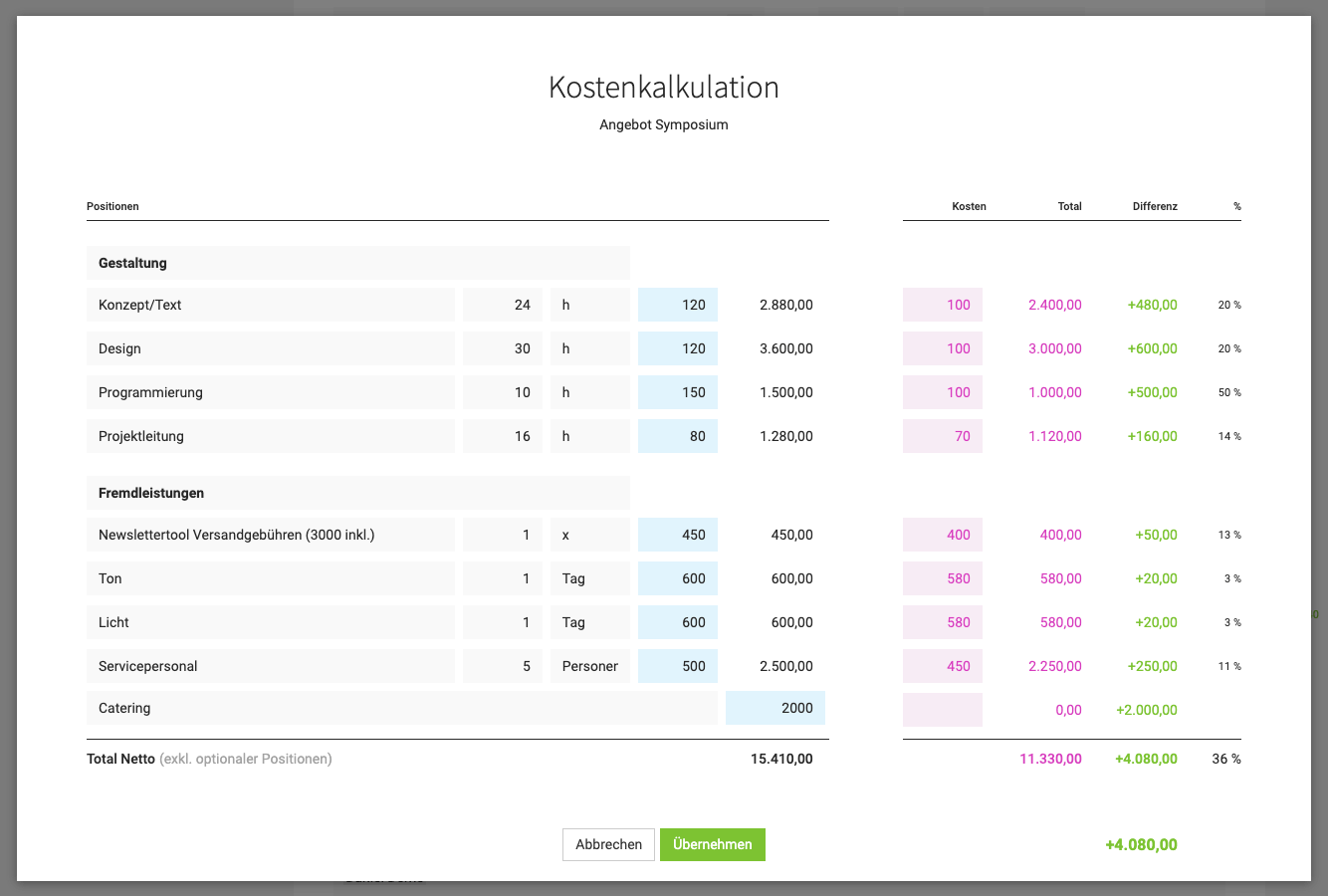
Task: Edit the Licht position name field
Action: [x=271, y=622]
